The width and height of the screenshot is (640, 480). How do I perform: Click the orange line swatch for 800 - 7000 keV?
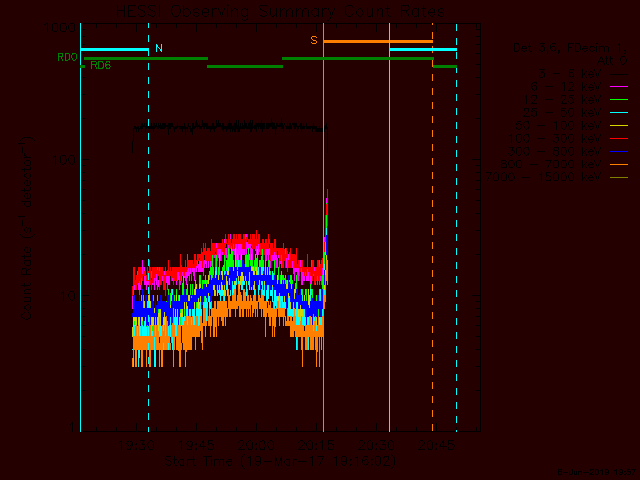[x=619, y=164]
